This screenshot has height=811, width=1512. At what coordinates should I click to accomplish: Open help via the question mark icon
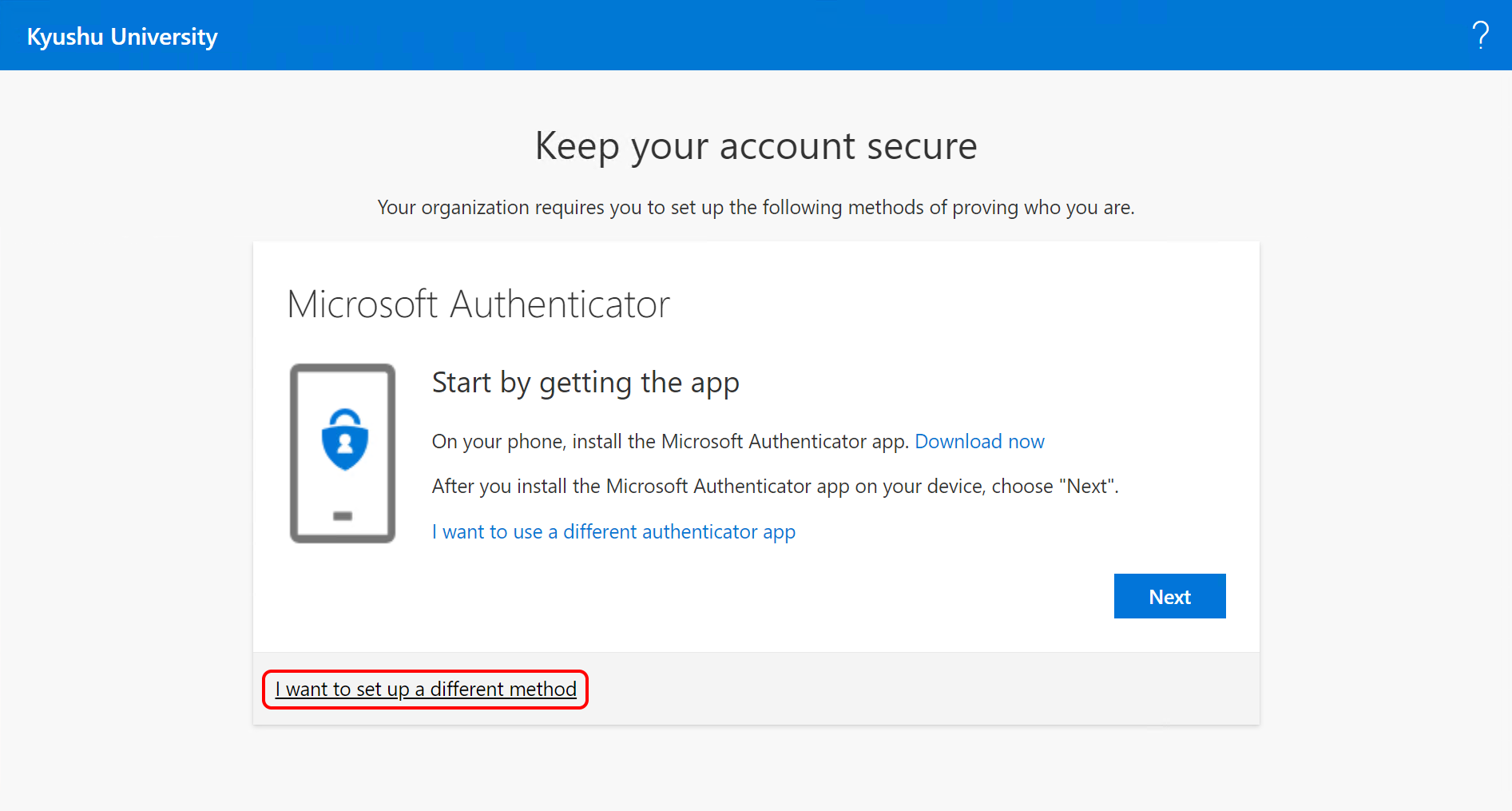click(1480, 35)
